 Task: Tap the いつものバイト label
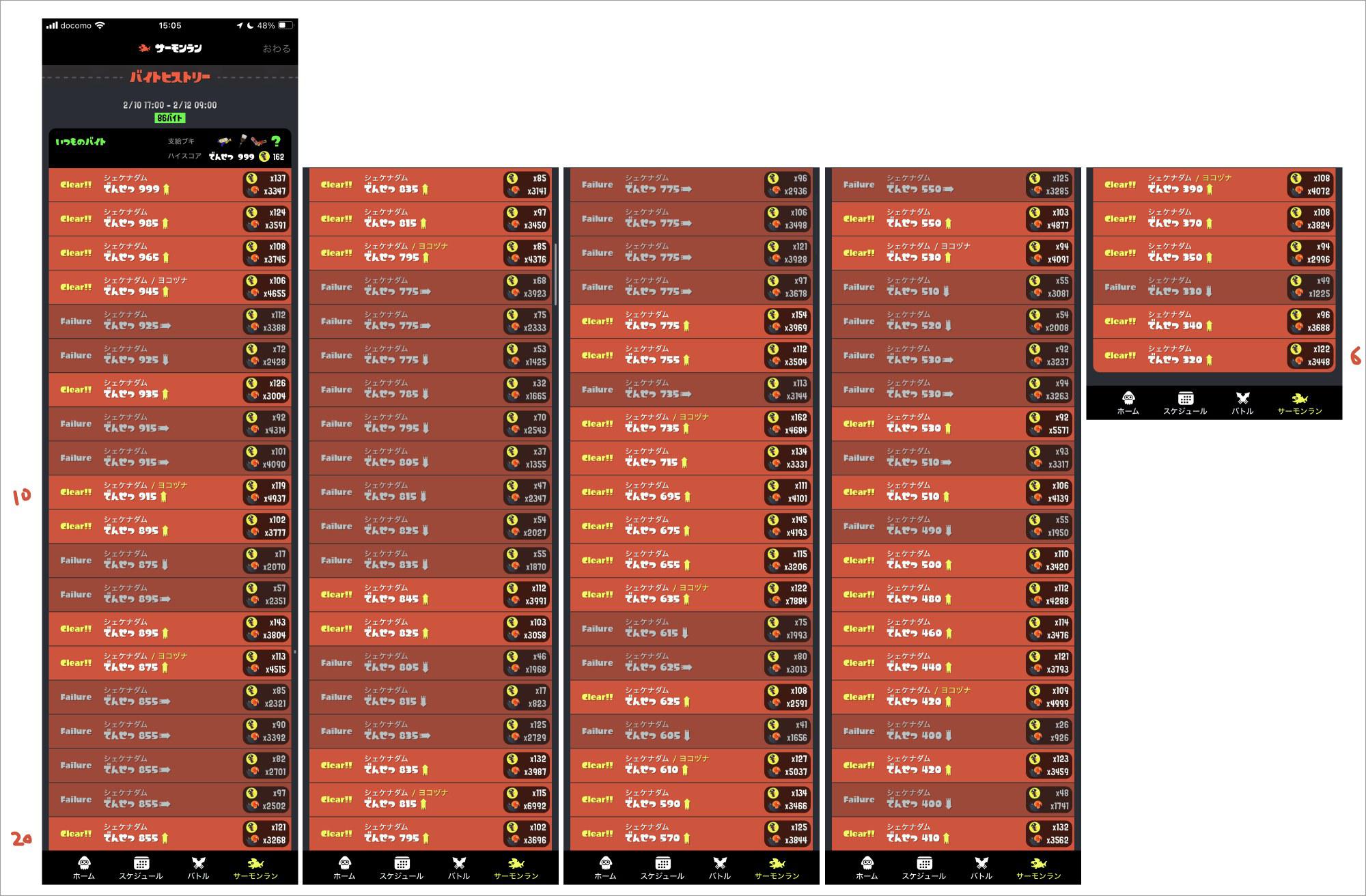tap(81, 141)
